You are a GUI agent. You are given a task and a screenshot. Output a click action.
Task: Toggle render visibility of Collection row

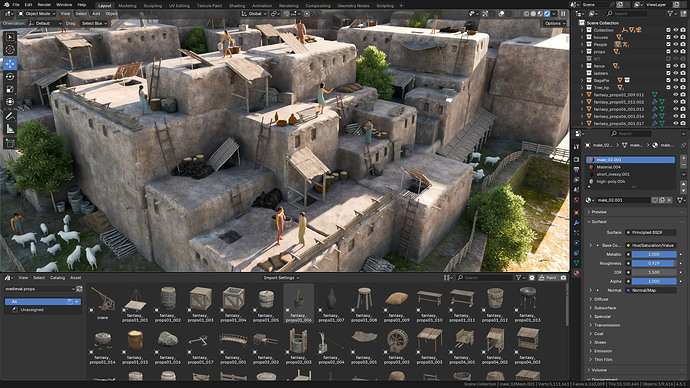[683, 30]
